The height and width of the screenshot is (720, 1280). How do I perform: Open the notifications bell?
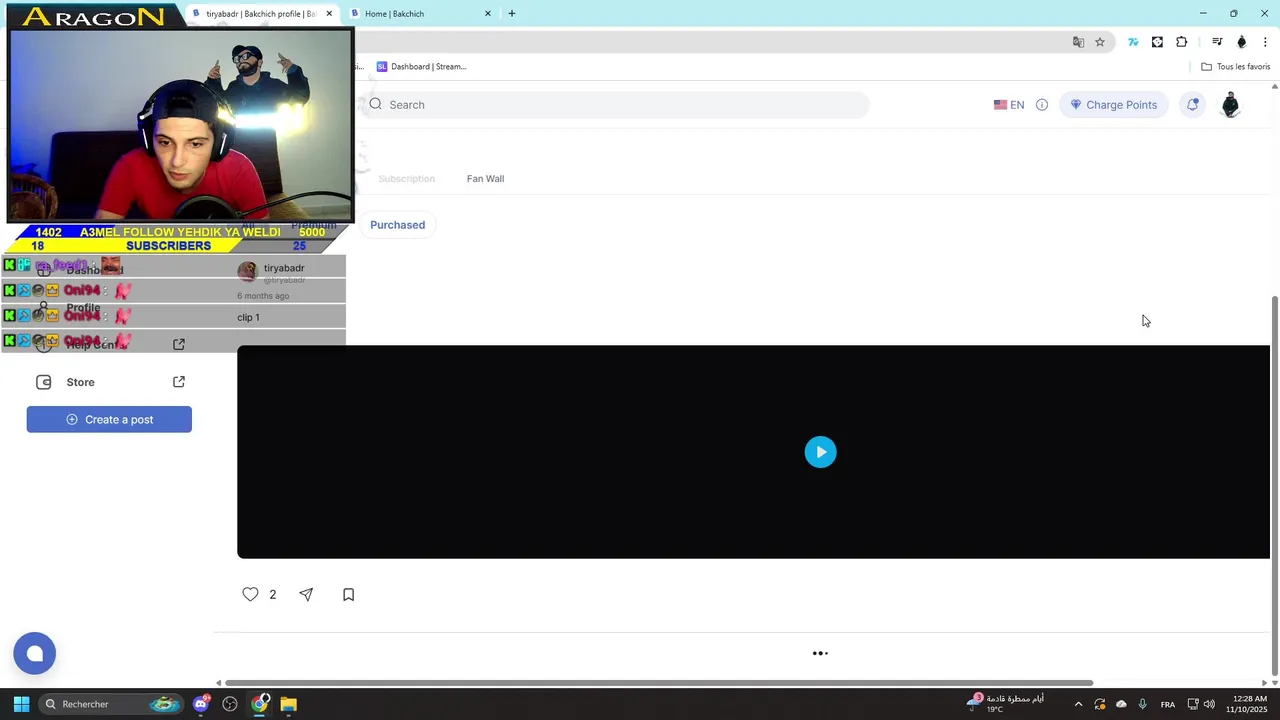click(x=1192, y=105)
